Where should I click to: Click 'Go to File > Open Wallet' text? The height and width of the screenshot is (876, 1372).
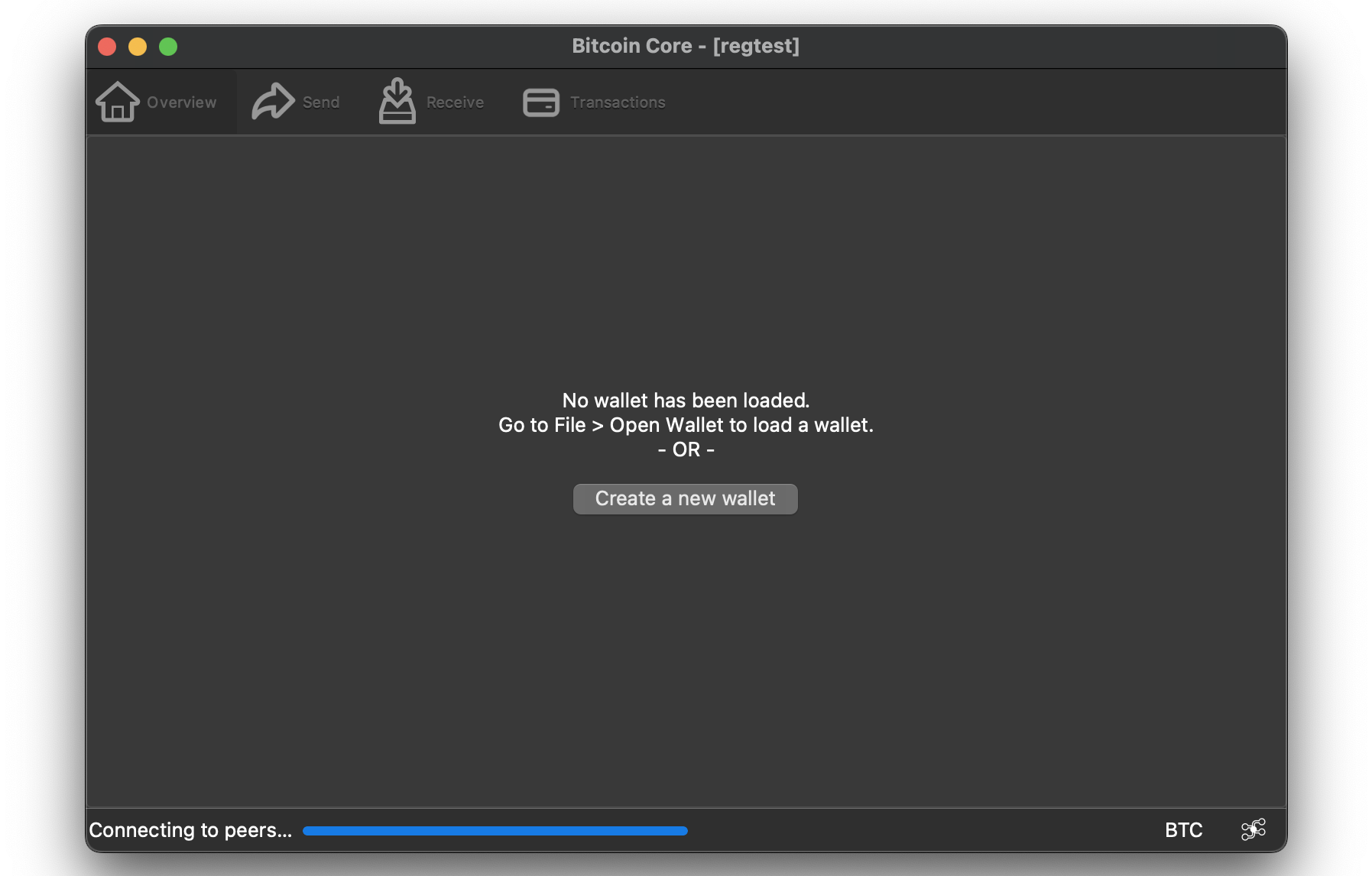[x=611, y=425]
